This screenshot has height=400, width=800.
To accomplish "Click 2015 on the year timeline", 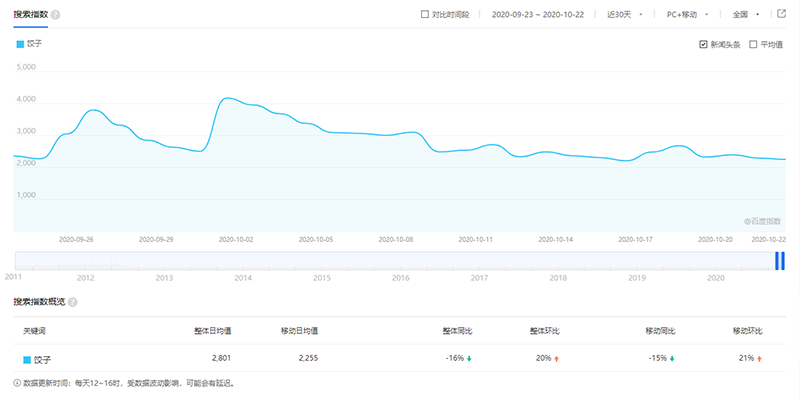I will coord(321,277).
